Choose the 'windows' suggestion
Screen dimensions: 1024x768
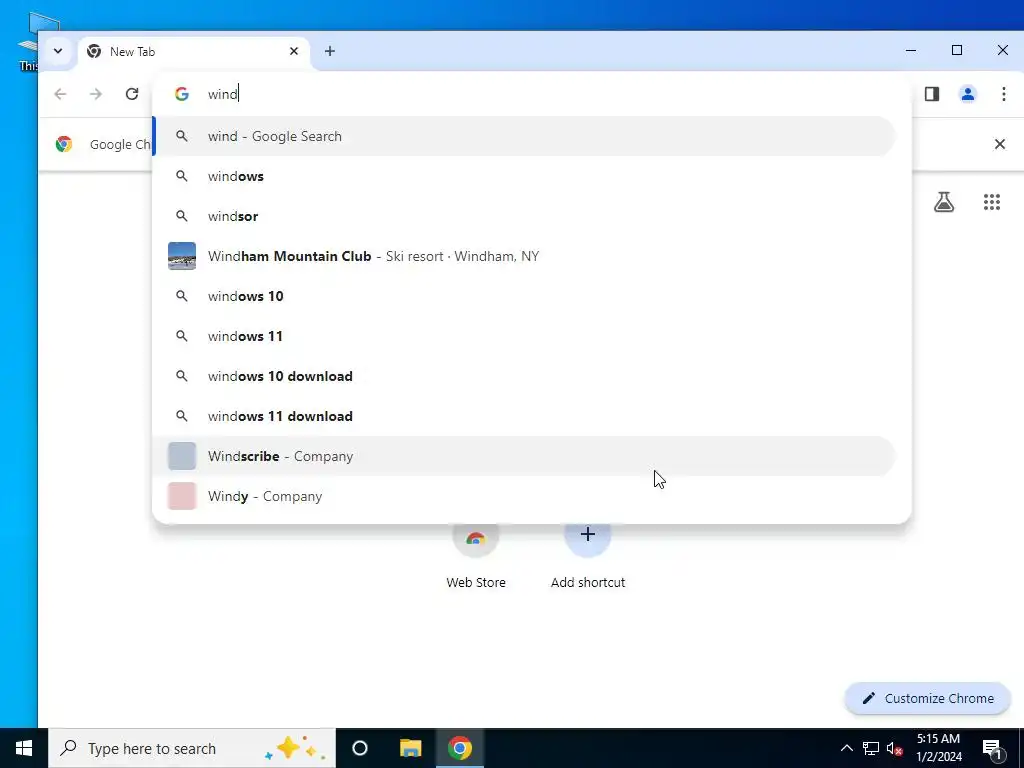pyautogui.click(x=524, y=176)
